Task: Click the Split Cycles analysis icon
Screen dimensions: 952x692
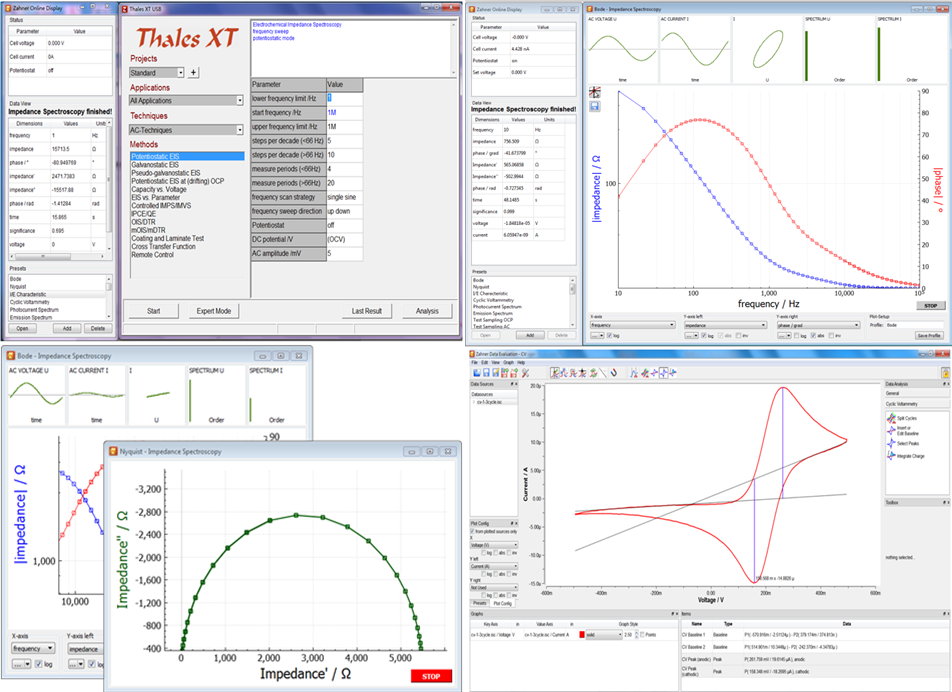Action: point(890,418)
